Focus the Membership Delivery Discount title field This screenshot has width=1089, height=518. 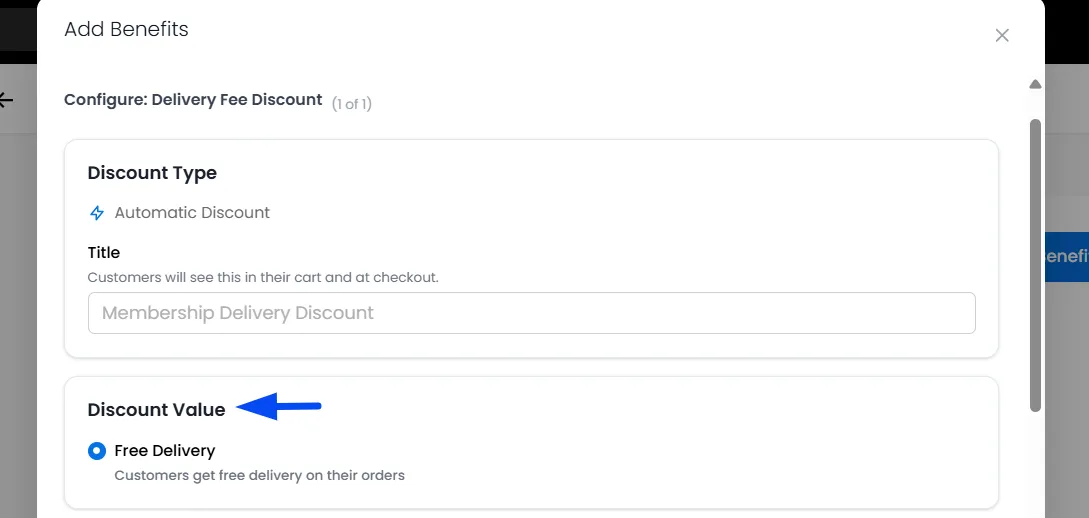[531, 312]
